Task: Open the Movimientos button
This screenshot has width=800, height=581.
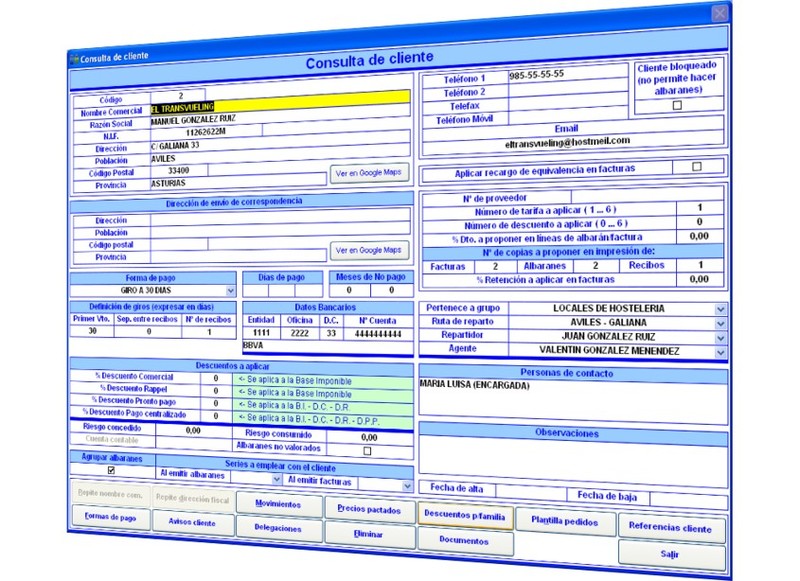Action: coord(278,504)
